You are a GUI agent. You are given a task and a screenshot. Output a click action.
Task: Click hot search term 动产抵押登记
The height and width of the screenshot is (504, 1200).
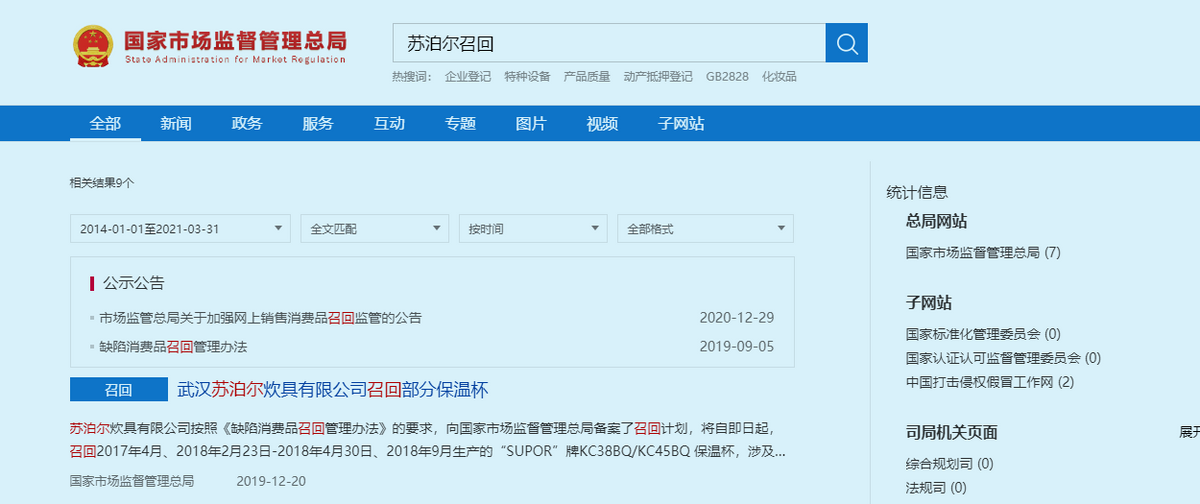658,77
